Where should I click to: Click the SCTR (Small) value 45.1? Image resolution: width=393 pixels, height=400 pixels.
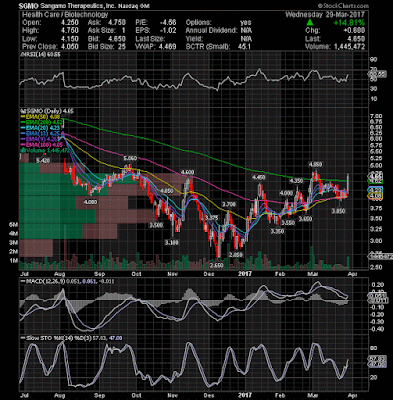click(x=245, y=47)
